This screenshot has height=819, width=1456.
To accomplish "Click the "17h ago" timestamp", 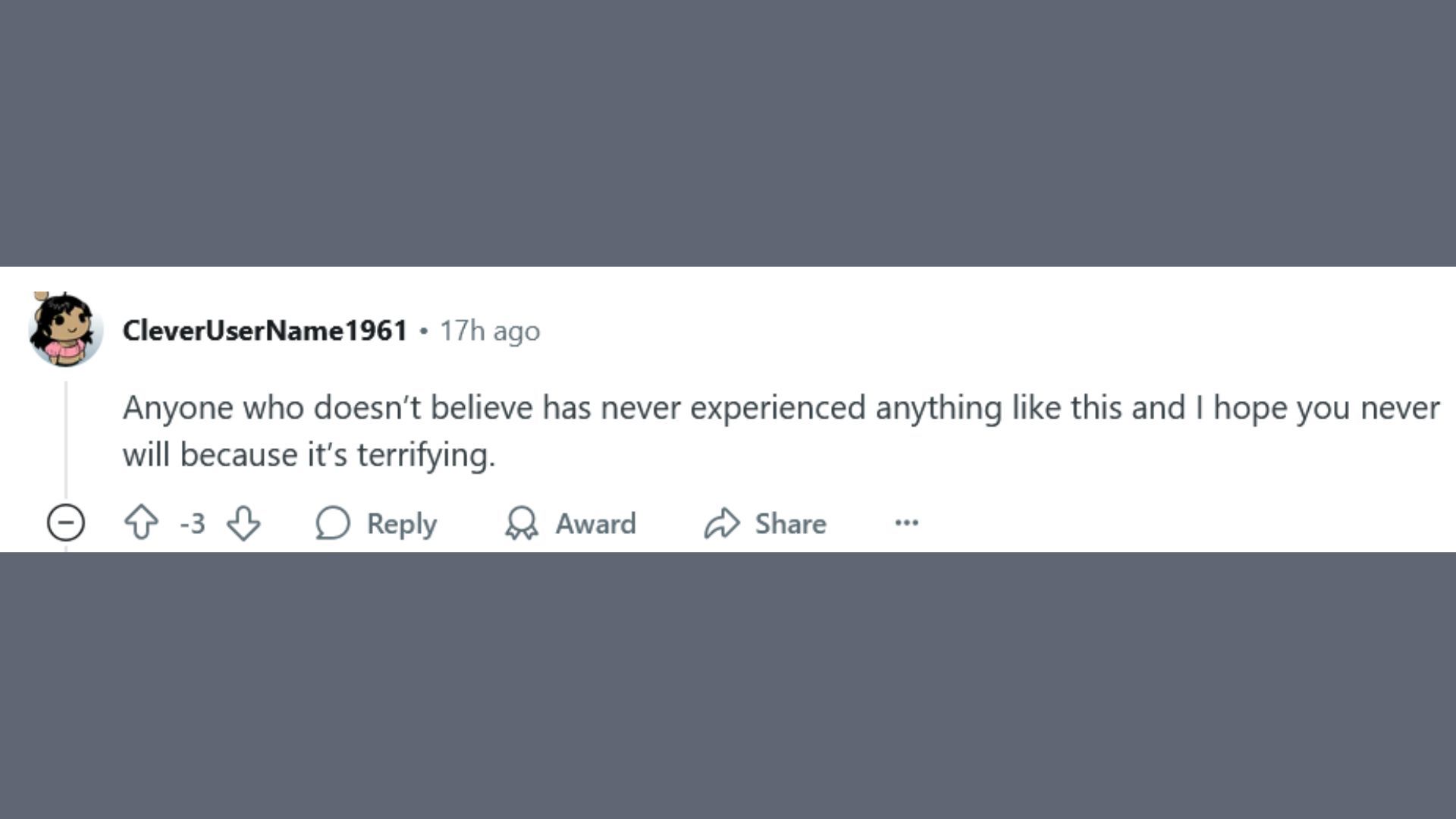I will [x=490, y=331].
